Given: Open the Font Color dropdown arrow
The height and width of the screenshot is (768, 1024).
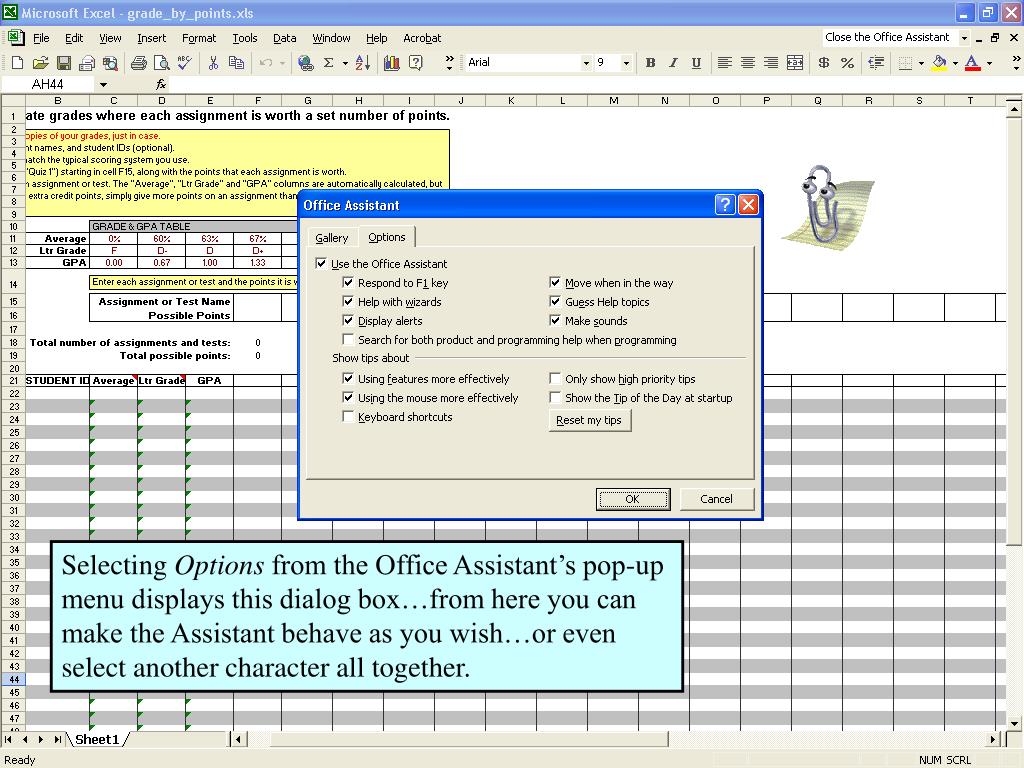Looking at the screenshot, I should click(x=989, y=63).
